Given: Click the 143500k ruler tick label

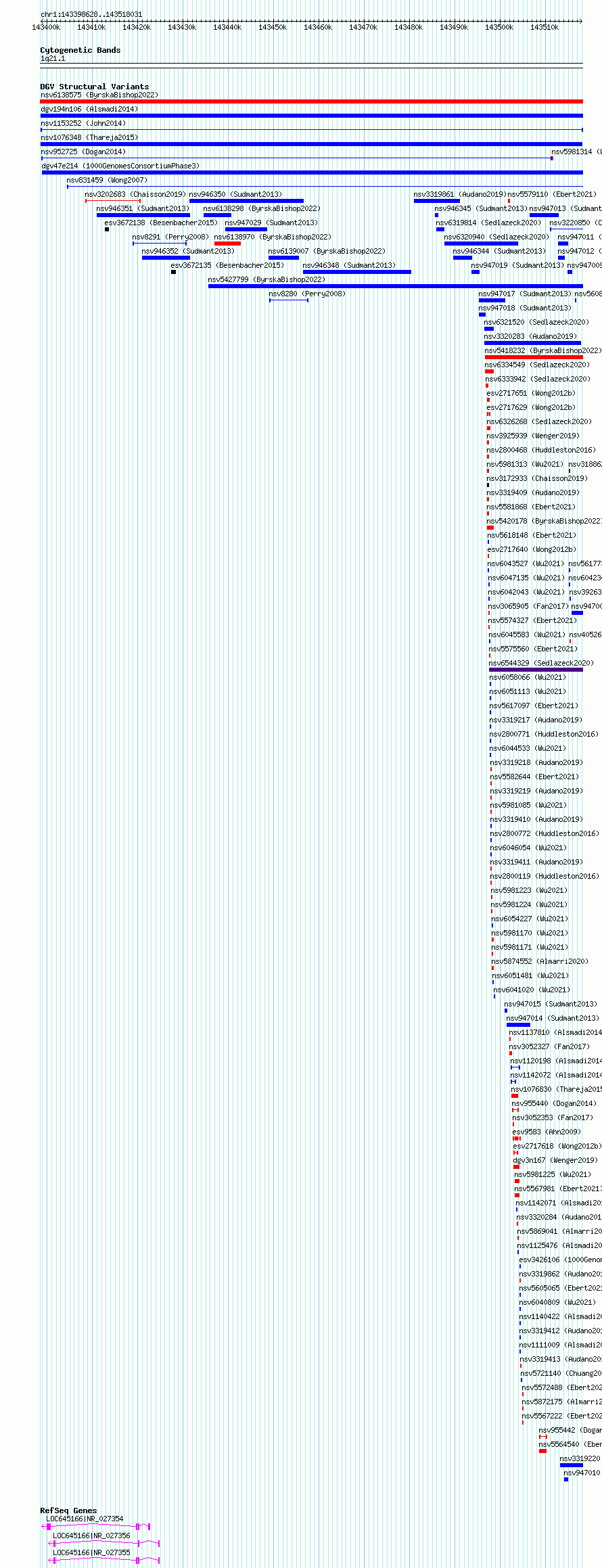Looking at the screenshot, I should (x=499, y=27).
